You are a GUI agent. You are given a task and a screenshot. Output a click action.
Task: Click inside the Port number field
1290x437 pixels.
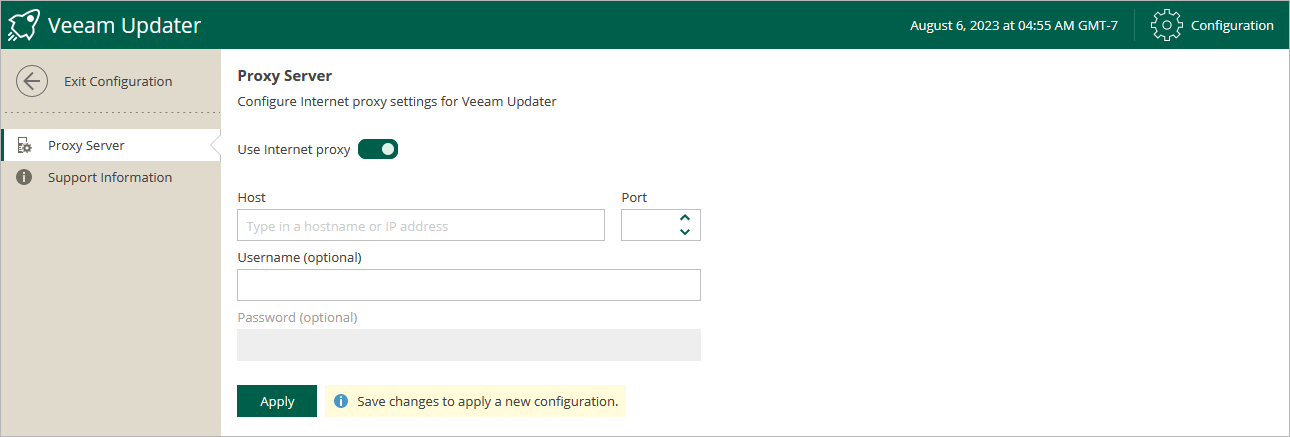[x=648, y=226]
